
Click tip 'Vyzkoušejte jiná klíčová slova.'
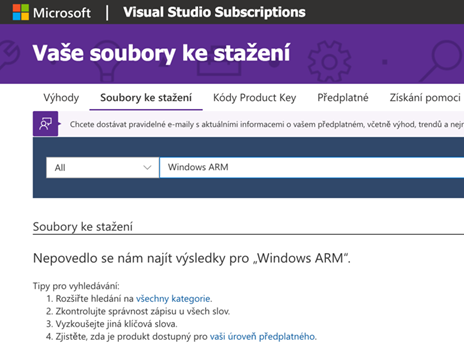tap(116, 324)
